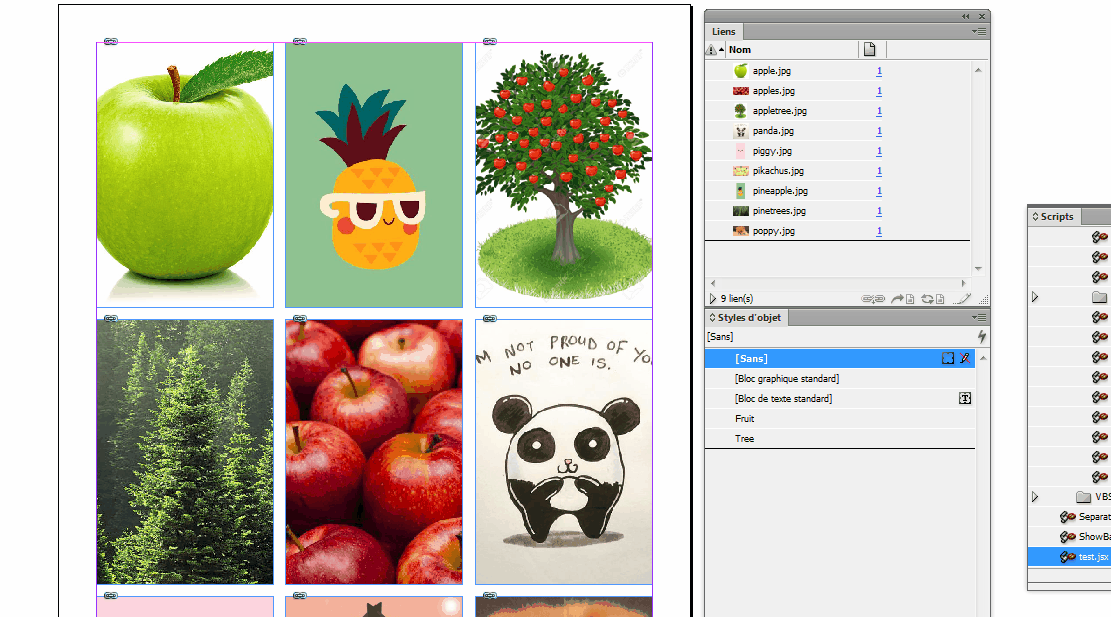Go to page link for panda.jpg
The height and width of the screenshot is (617, 1111).
[x=879, y=131]
